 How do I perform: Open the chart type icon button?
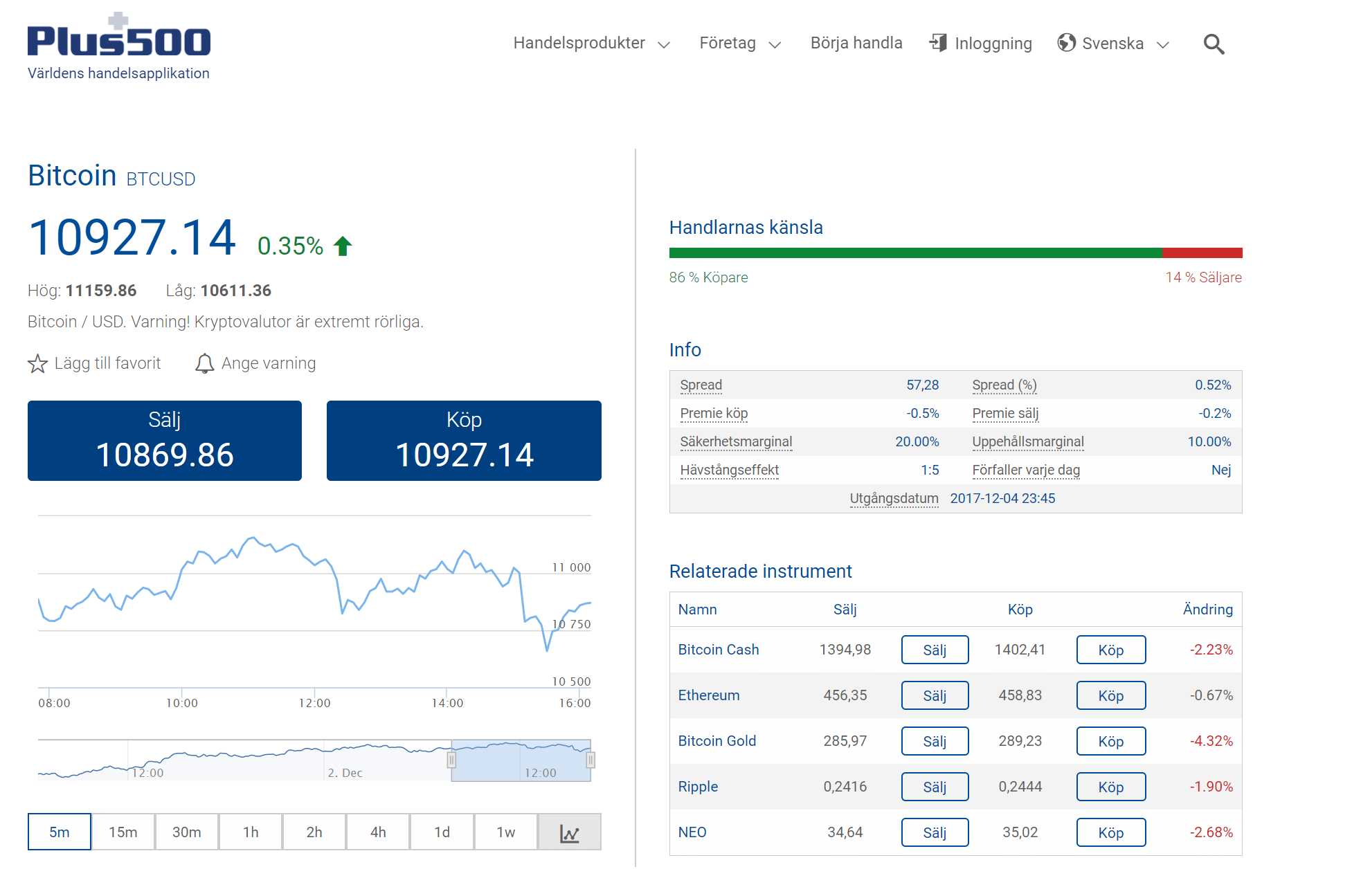point(569,832)
